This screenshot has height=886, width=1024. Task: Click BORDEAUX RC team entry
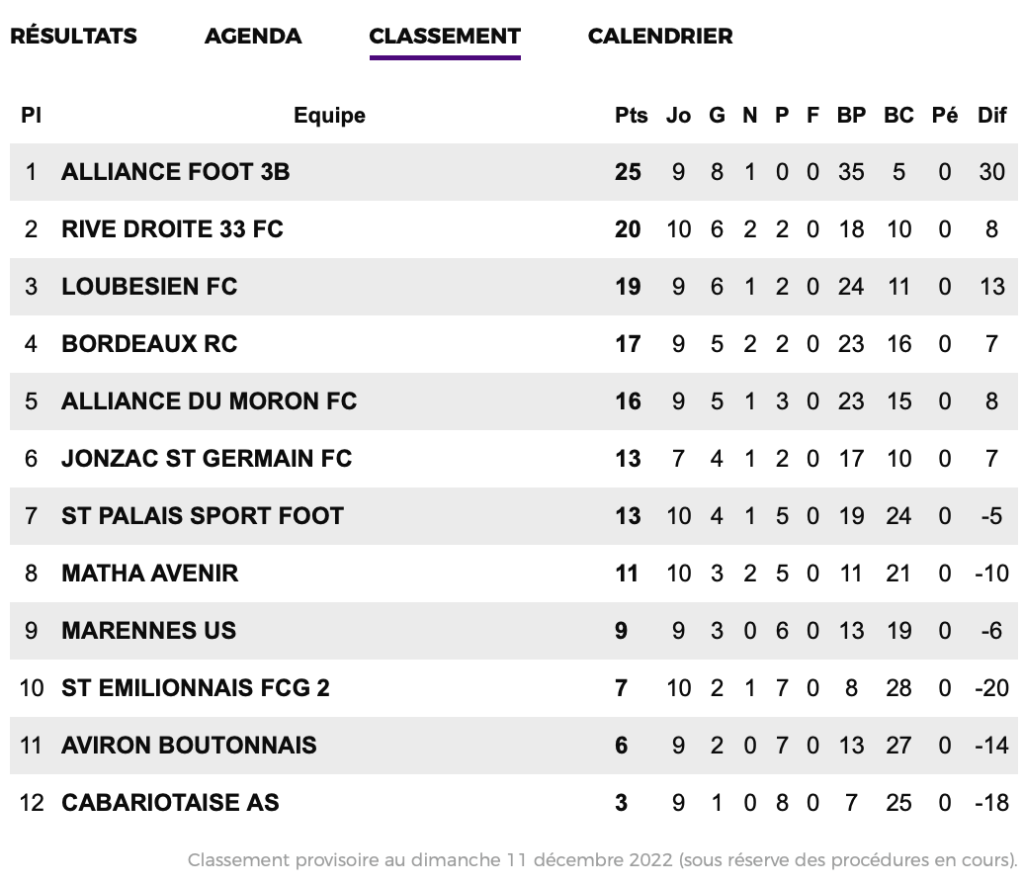click(150, 344)
